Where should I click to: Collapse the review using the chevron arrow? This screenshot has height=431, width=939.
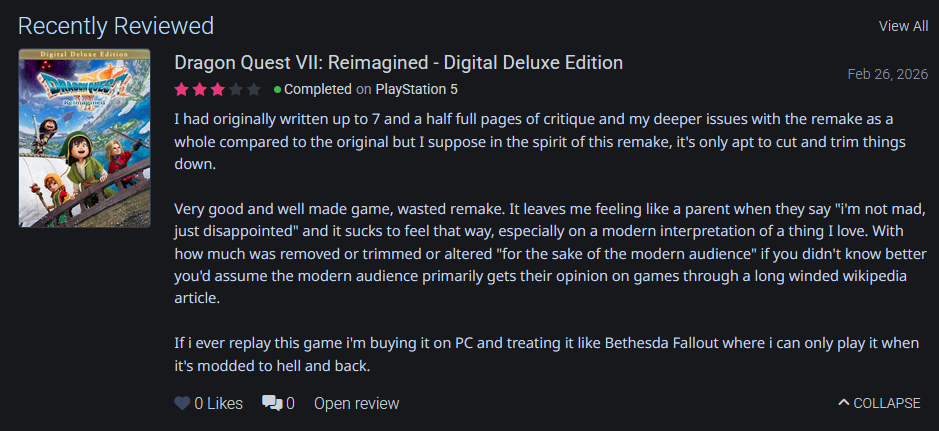pos(844,403)
